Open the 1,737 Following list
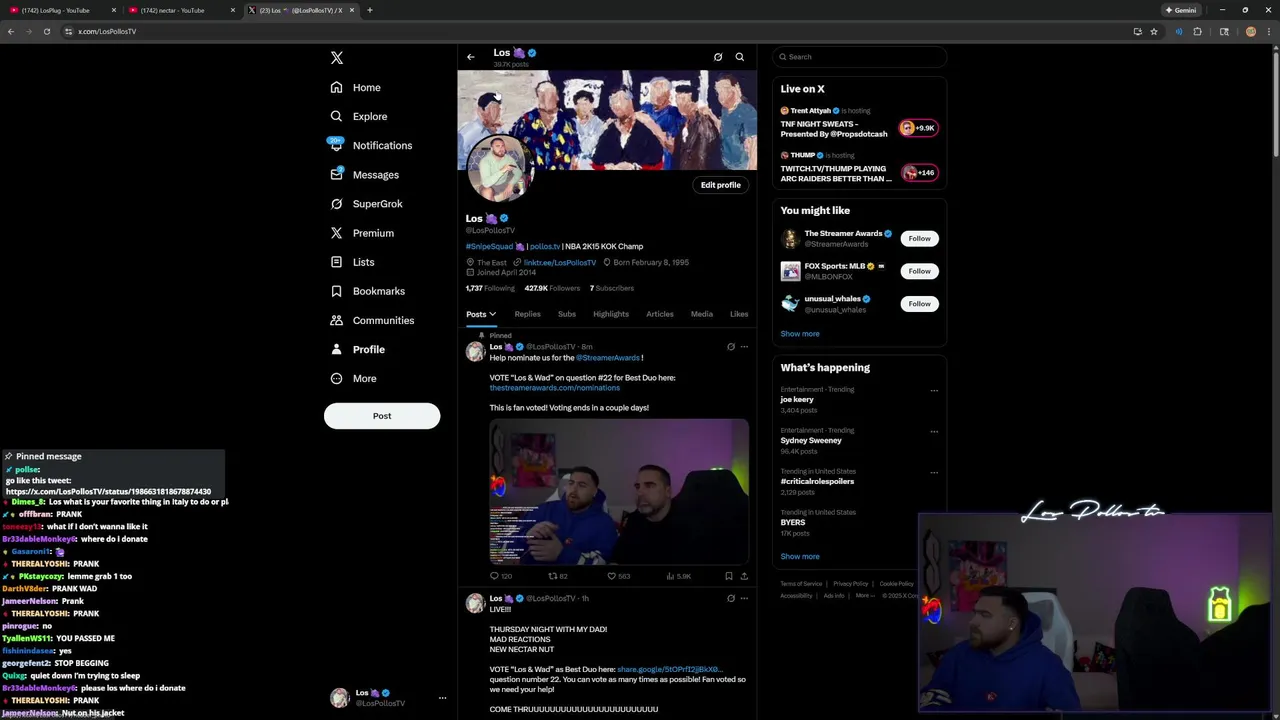The width and height of the screenshot is (1280, 720). click(x=490, y=288)
